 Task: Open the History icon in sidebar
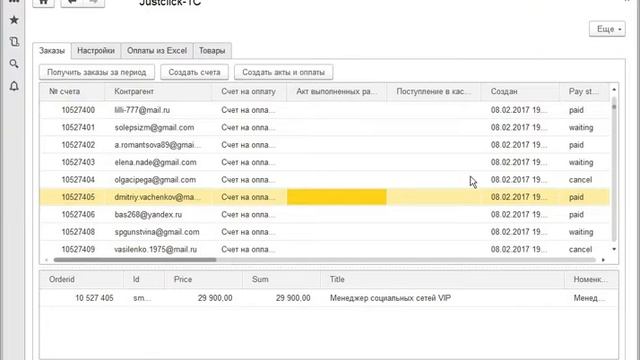pos(14,42)
